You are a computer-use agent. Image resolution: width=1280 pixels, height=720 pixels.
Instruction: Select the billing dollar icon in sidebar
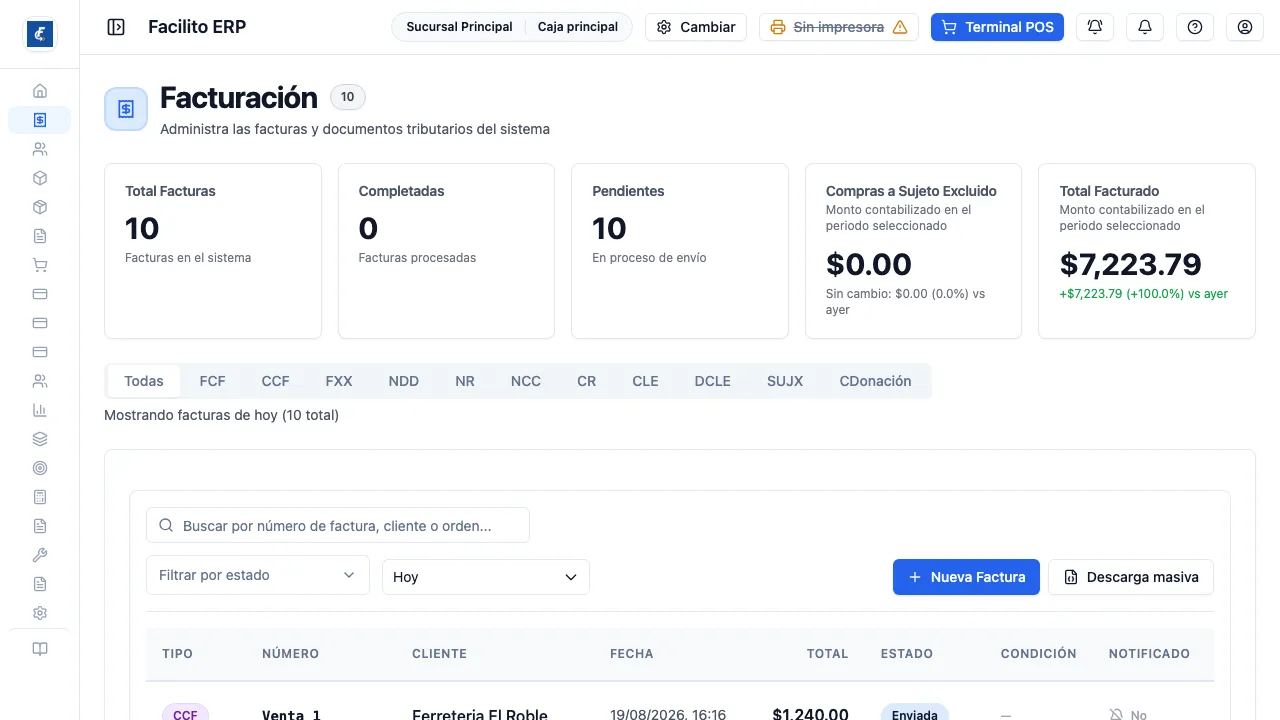click(40, 120)
